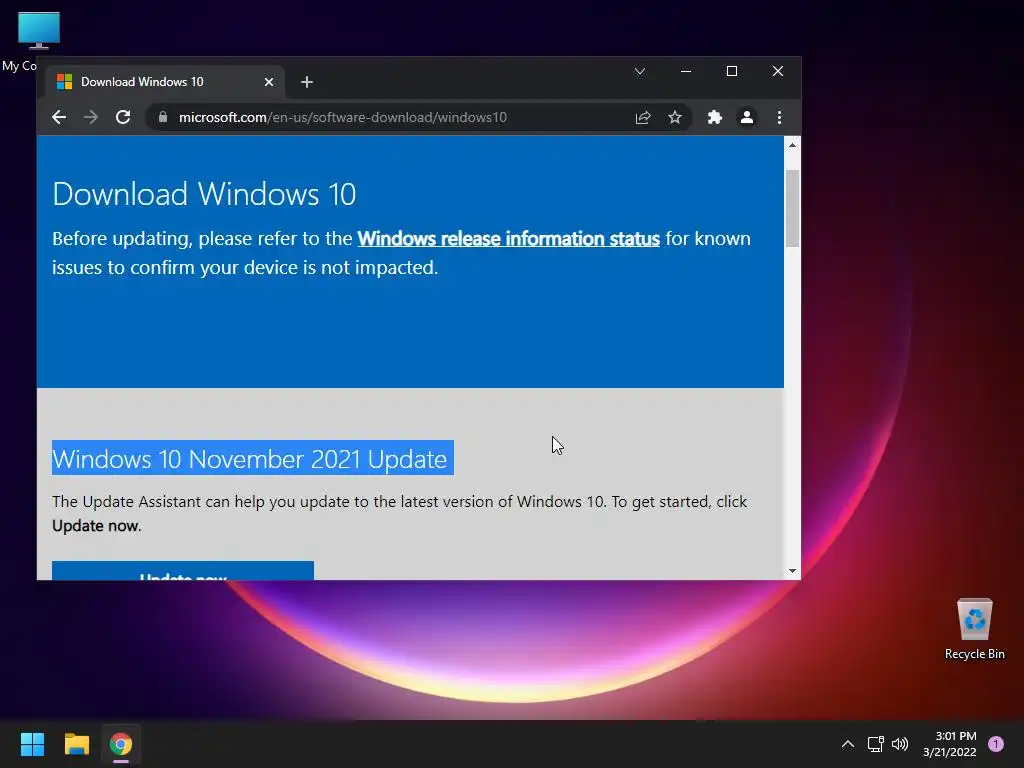1024x768 pixels.
Task: Minimize the Chrome window
Action: (x=686, y=71)
